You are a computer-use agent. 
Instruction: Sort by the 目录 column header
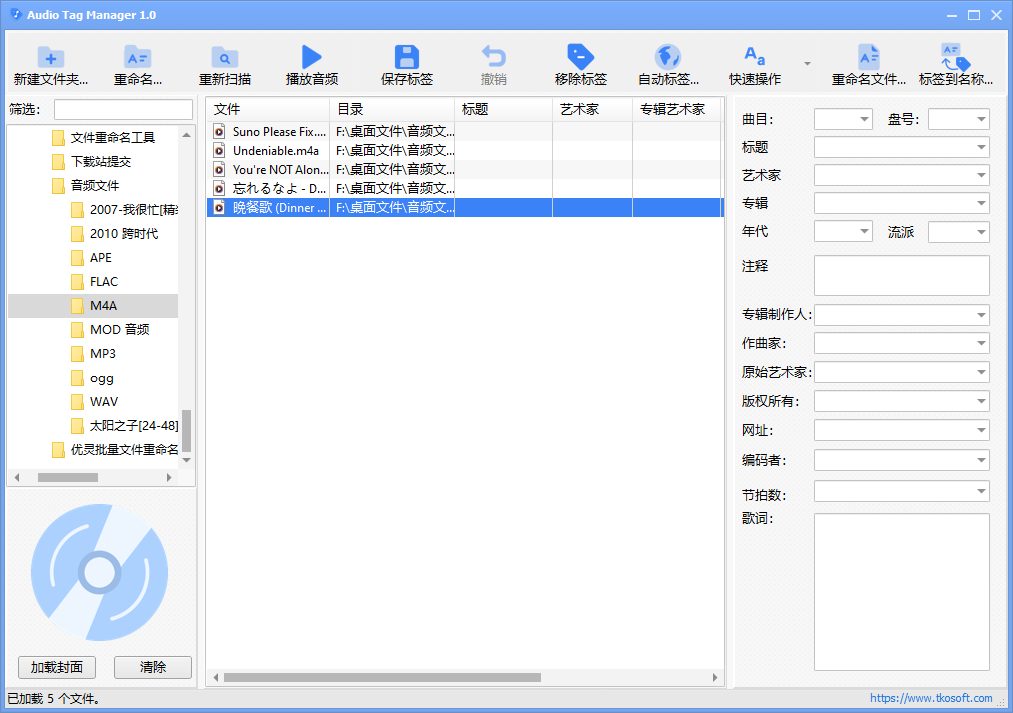[x=392, y=109]
